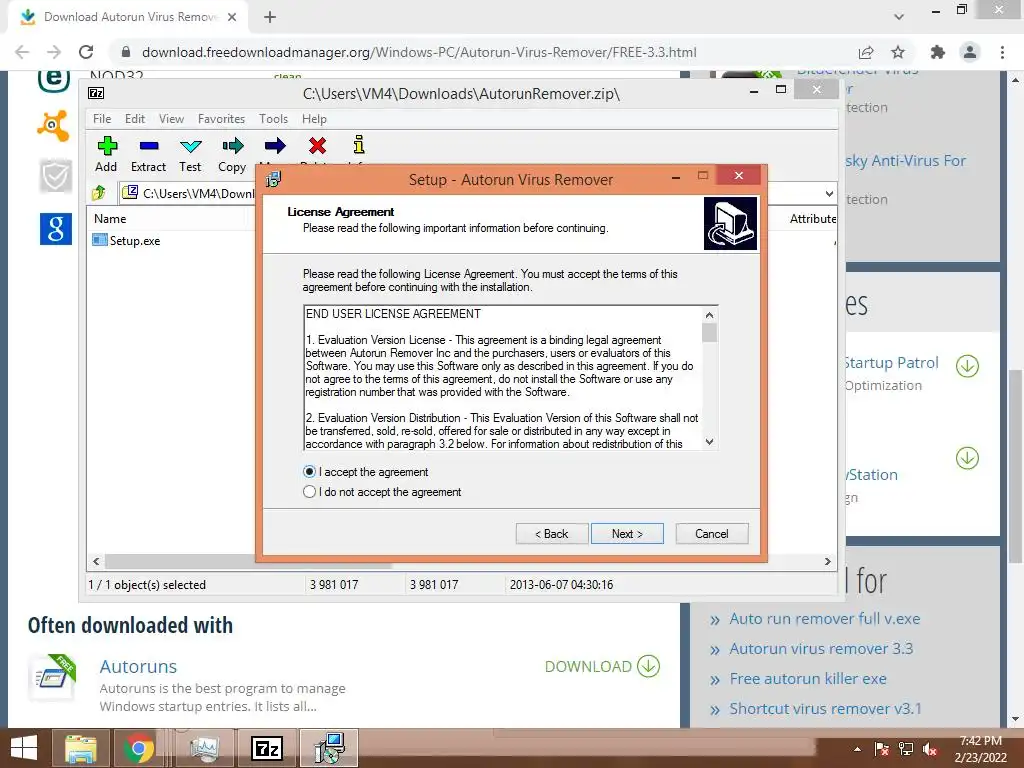Click the Move arrow icon in 7-Zip
1024x768 pixels.
coord(275,145)
